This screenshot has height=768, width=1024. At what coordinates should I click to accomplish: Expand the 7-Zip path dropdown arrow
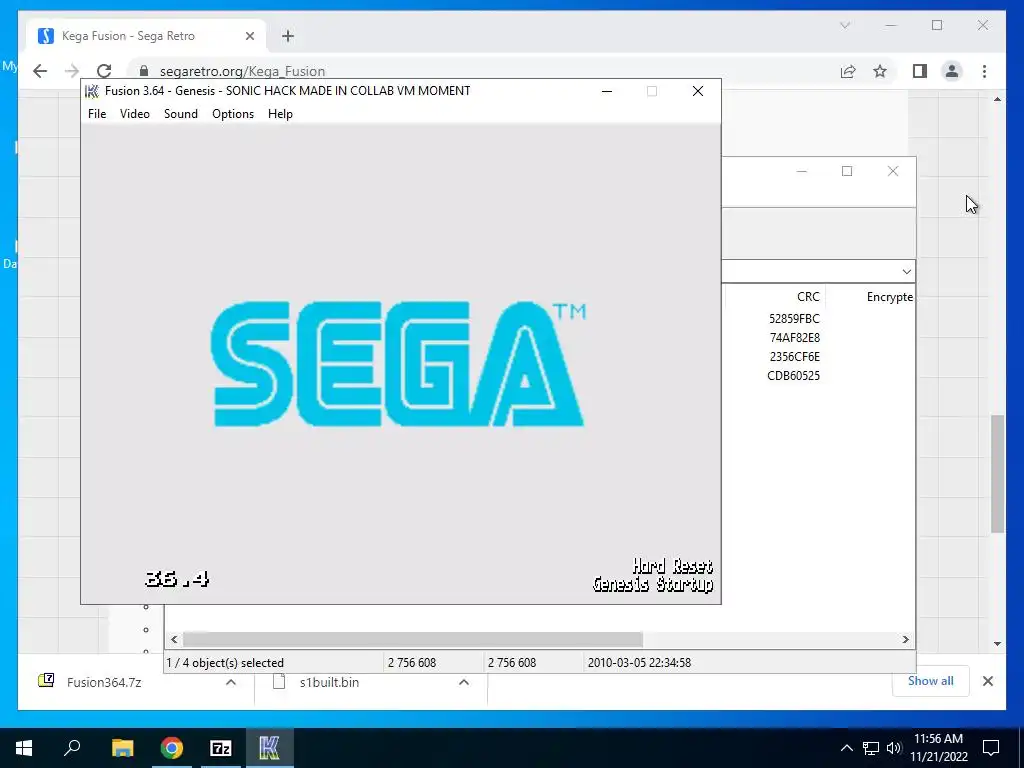[906, 271]
